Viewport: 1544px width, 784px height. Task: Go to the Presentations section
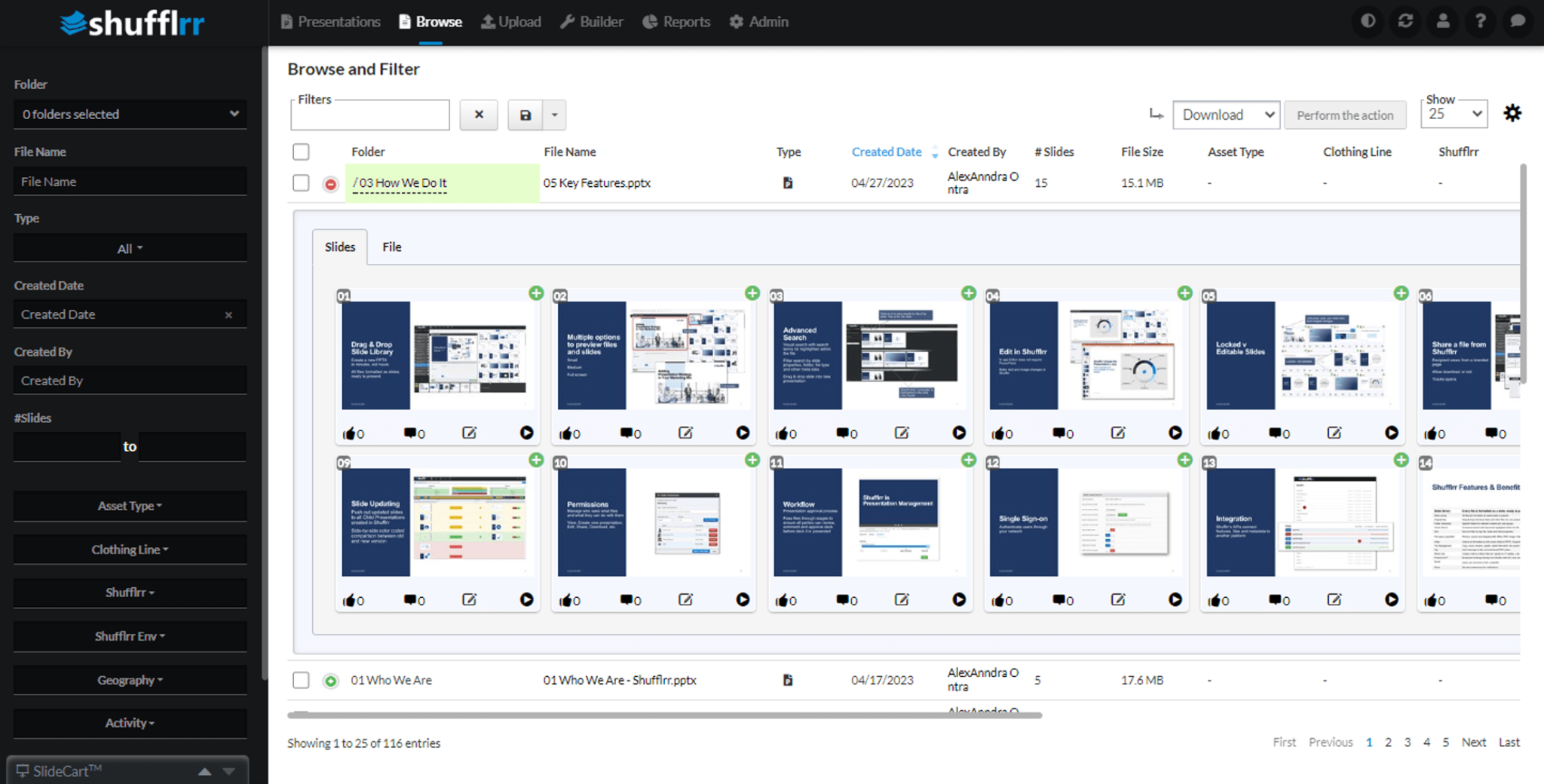pyautogui.click(x=329, y=22)
